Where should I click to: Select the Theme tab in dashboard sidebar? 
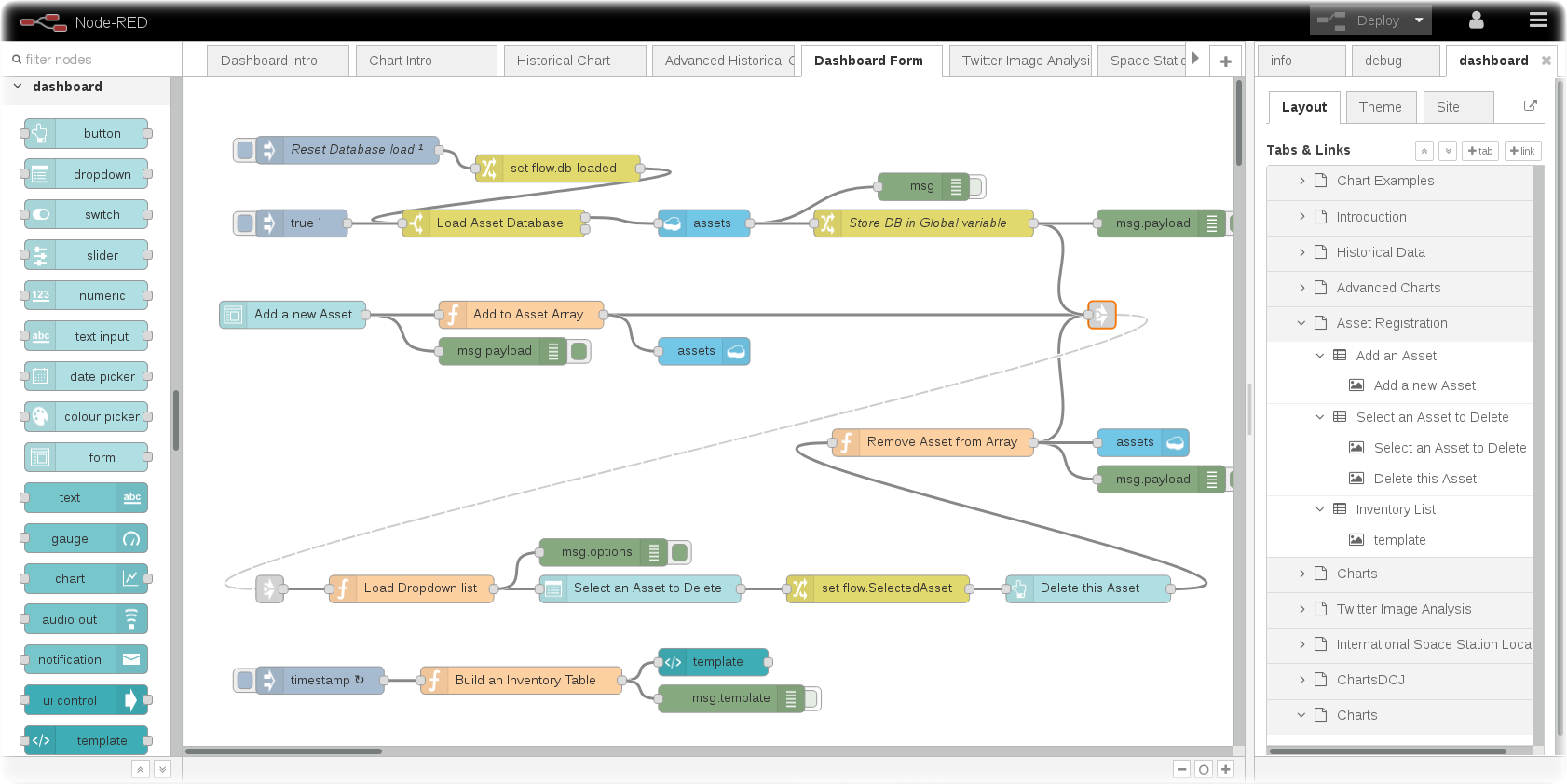coord(1380,107)
